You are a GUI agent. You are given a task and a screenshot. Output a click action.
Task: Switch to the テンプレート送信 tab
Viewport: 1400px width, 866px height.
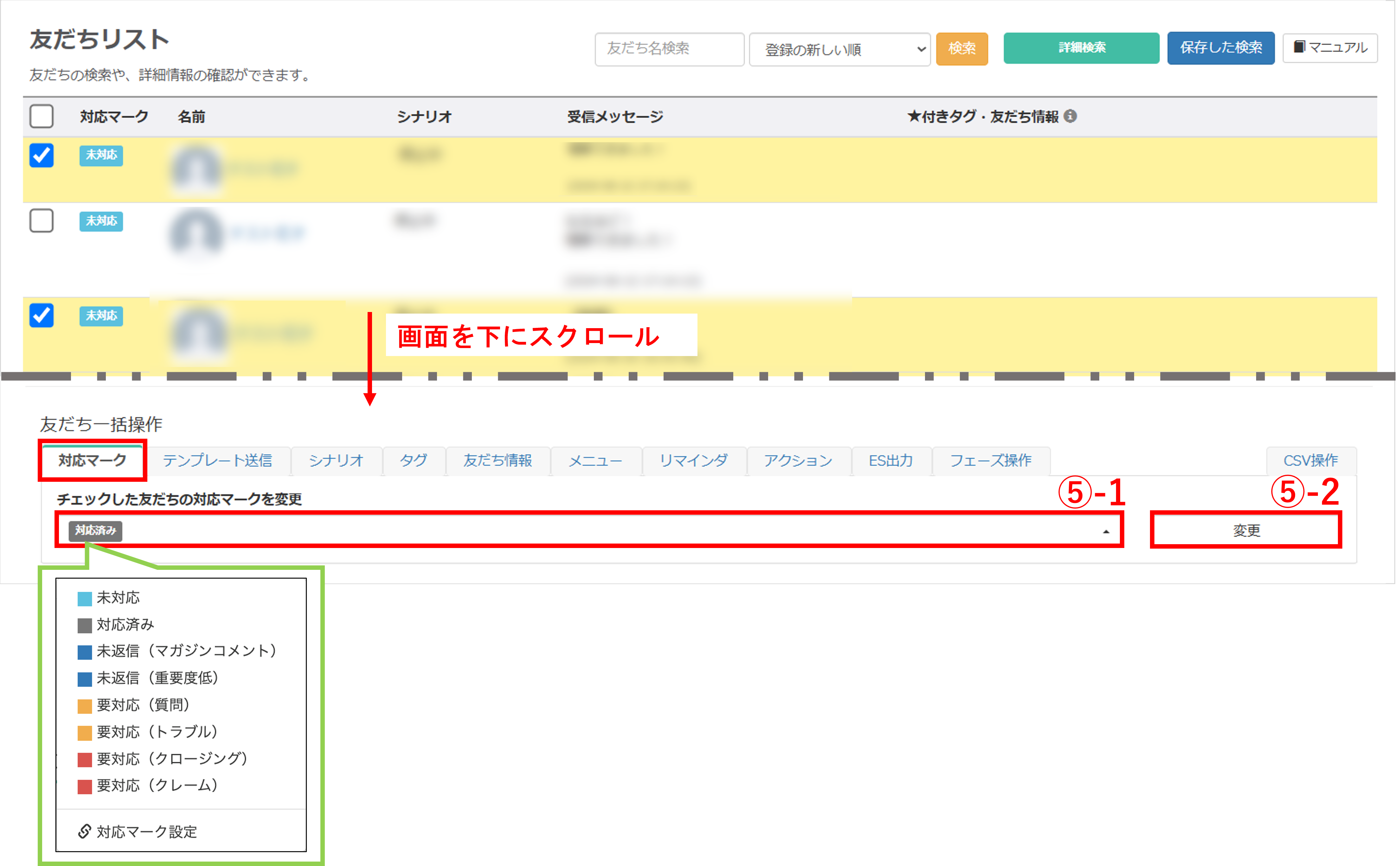click(x=217, y=461)
